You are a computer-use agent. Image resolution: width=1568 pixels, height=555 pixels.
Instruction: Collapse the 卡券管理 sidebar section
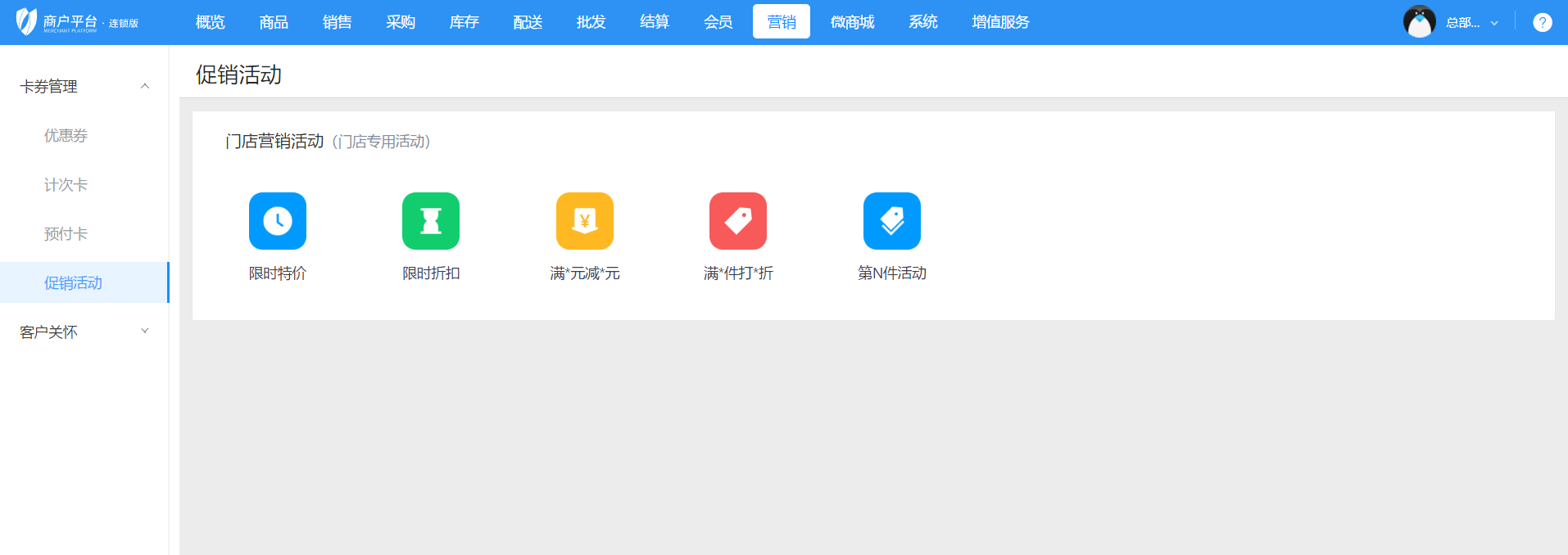(x=145, y=86)
